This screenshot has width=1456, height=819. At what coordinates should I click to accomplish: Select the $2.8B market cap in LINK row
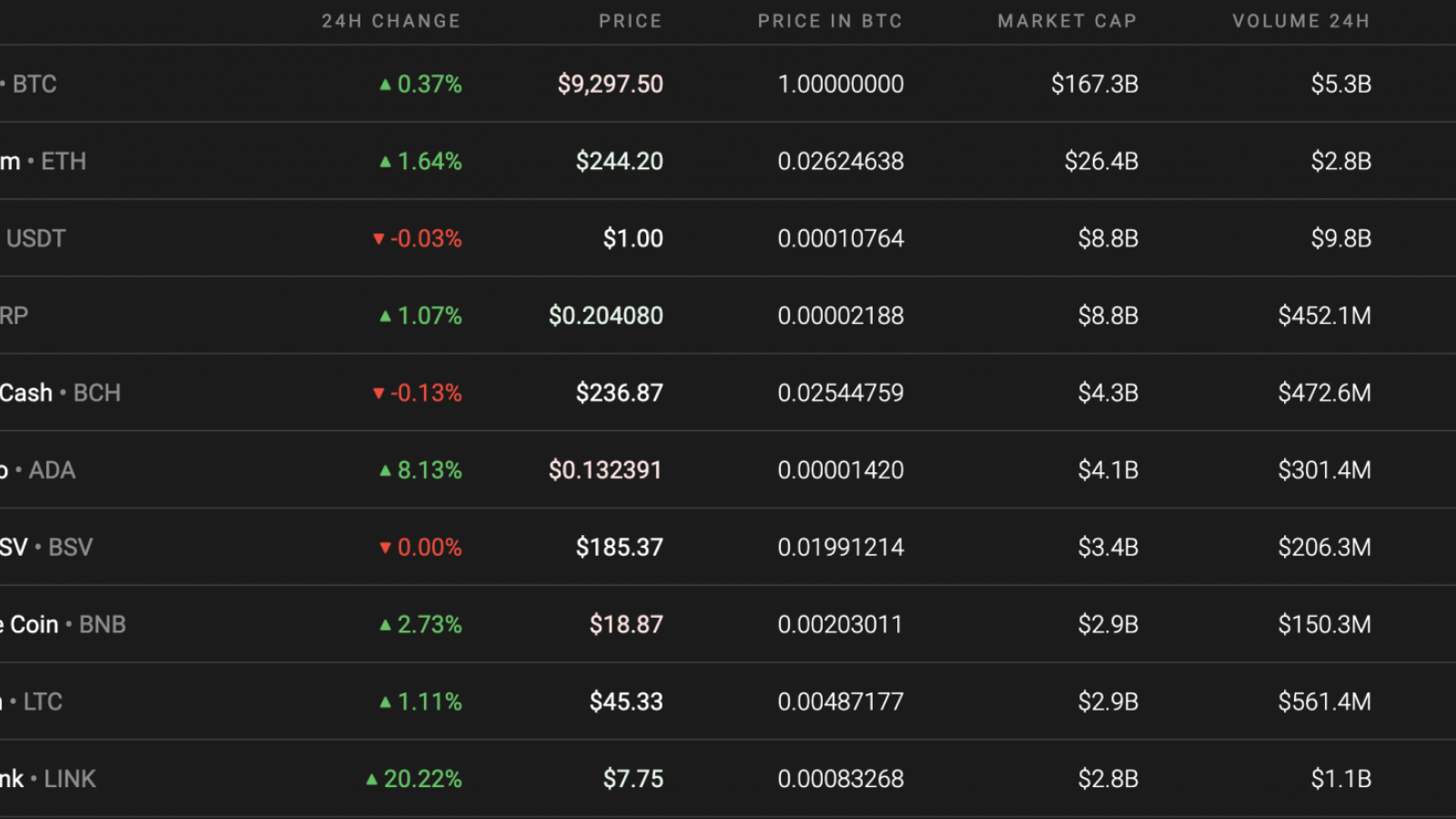[x=1108, y=780]
